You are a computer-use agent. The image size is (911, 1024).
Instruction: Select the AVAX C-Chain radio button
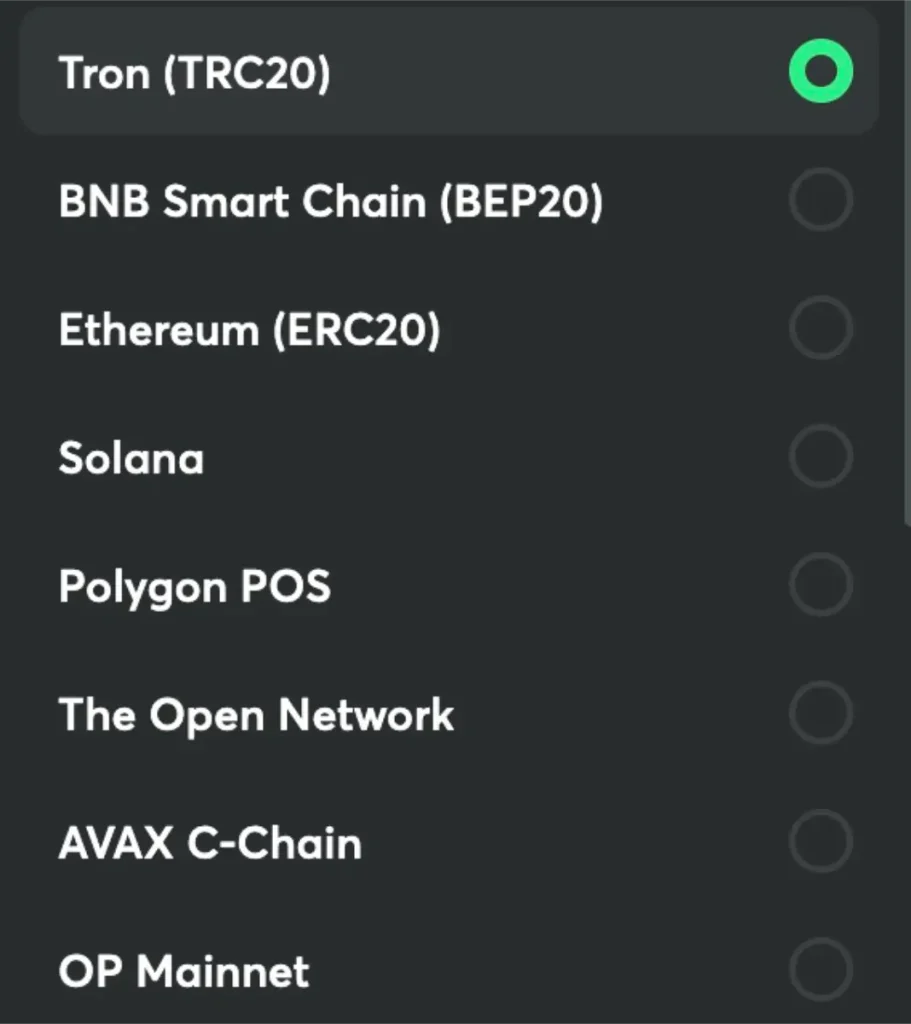820,841
